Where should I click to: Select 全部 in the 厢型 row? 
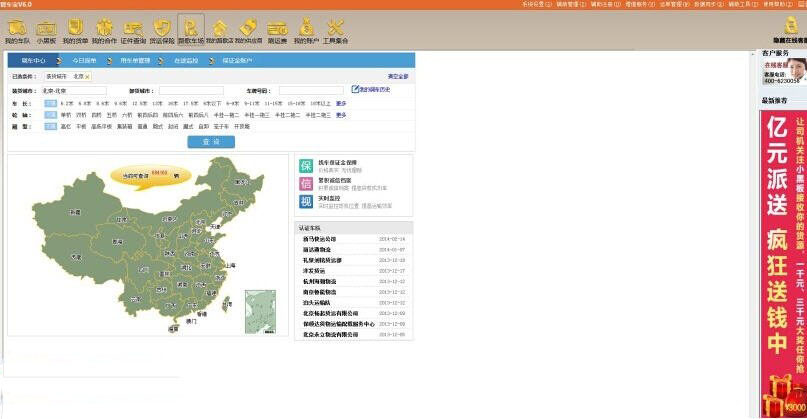click(x=50, y=126)
